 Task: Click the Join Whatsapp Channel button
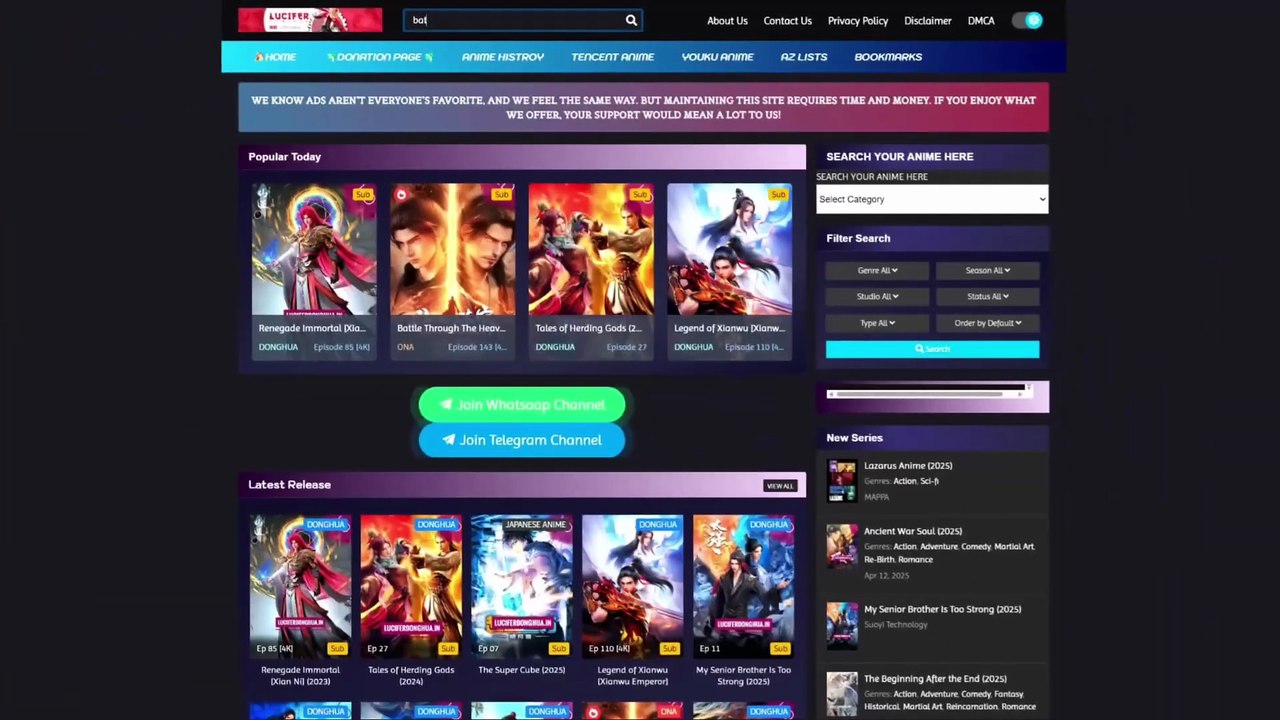coord(522,405)
